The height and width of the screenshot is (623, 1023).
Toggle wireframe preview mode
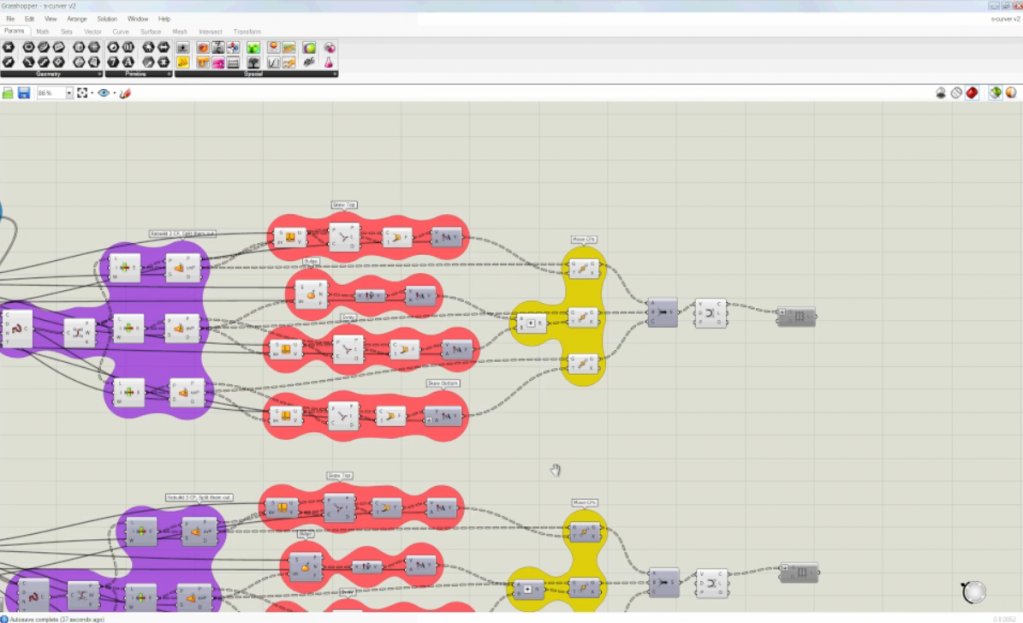point(956,93)
